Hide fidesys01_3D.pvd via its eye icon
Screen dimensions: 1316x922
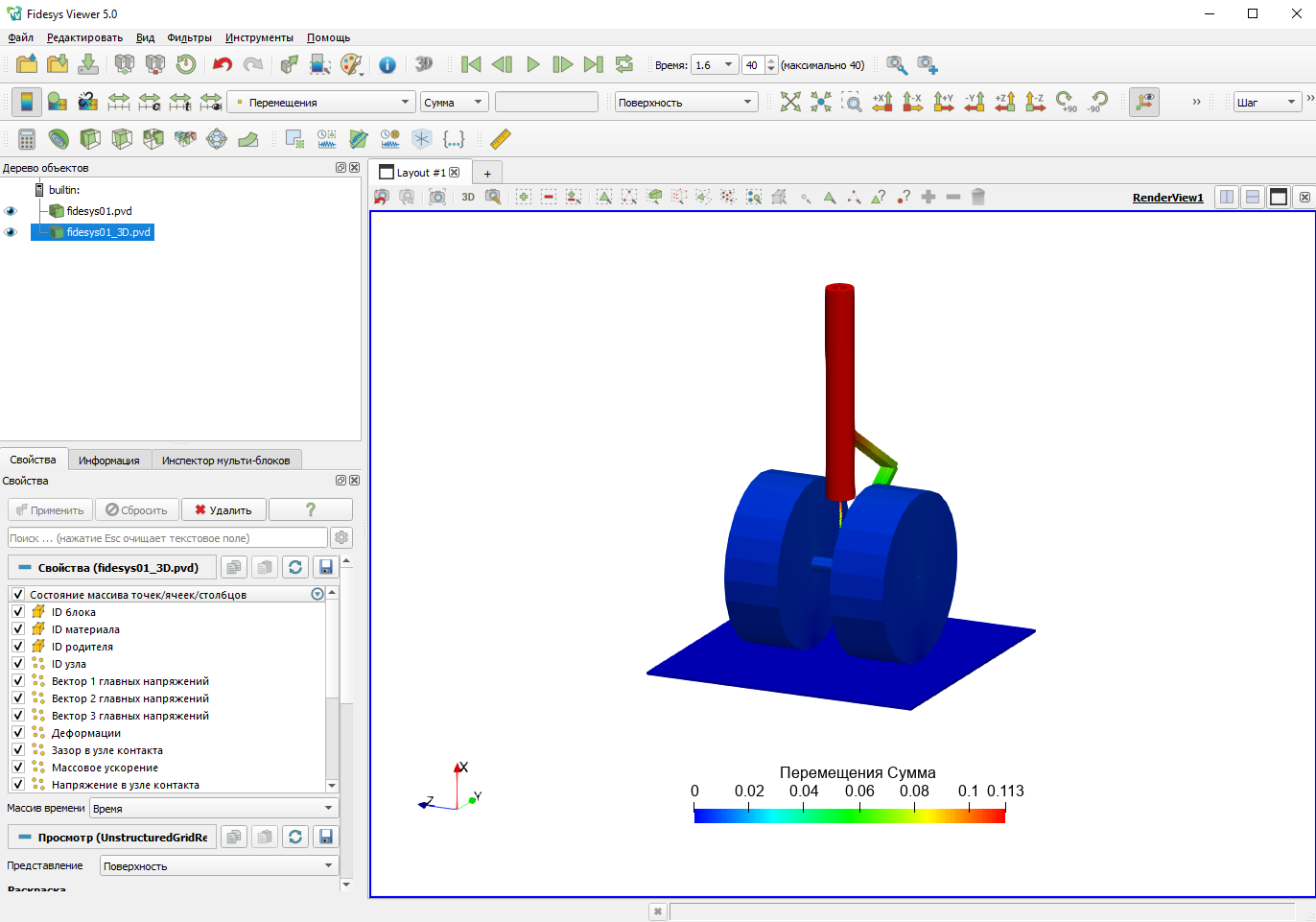(11, 232)
